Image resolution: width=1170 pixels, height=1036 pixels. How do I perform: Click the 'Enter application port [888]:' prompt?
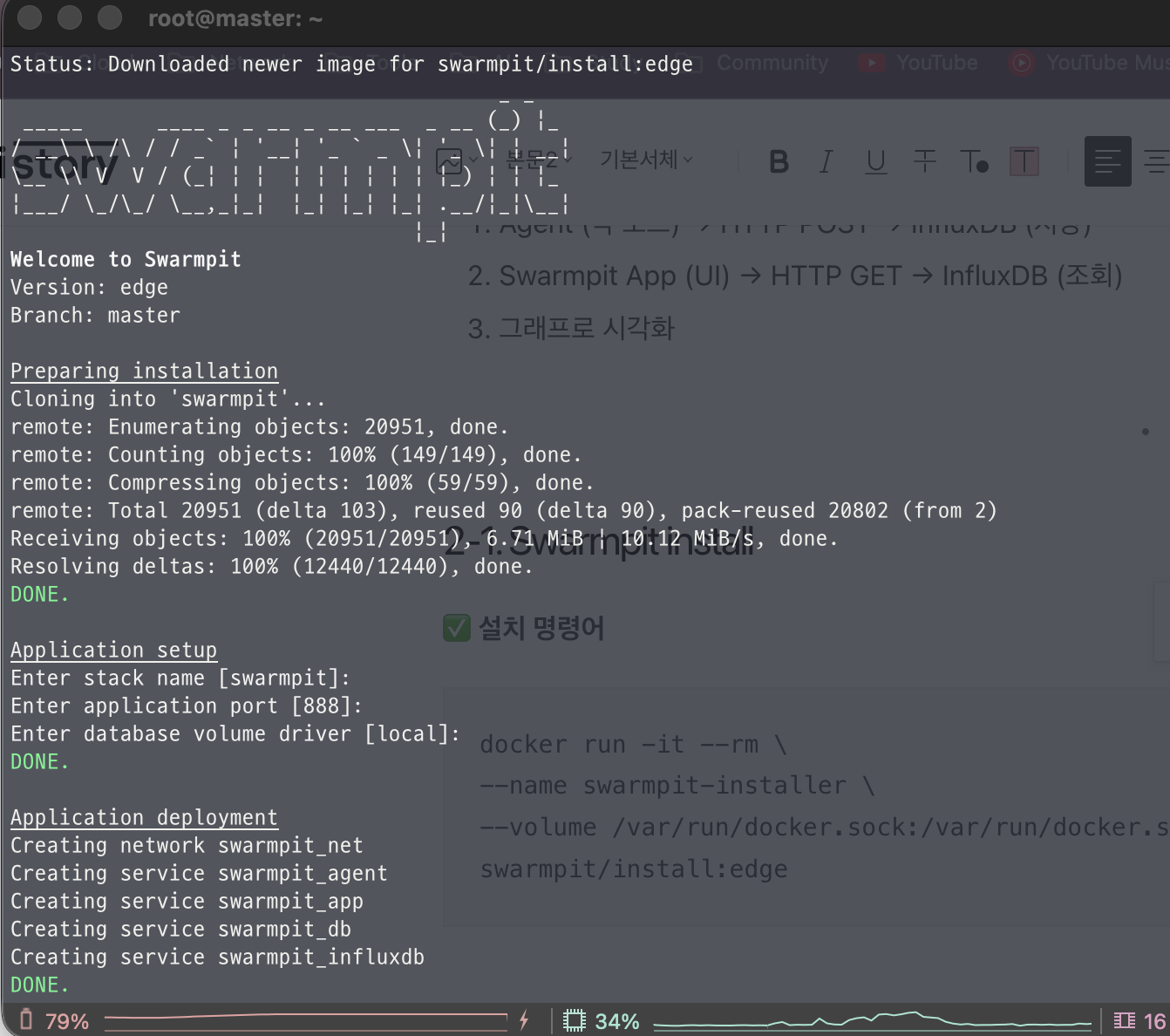click(x=187, y=706)
